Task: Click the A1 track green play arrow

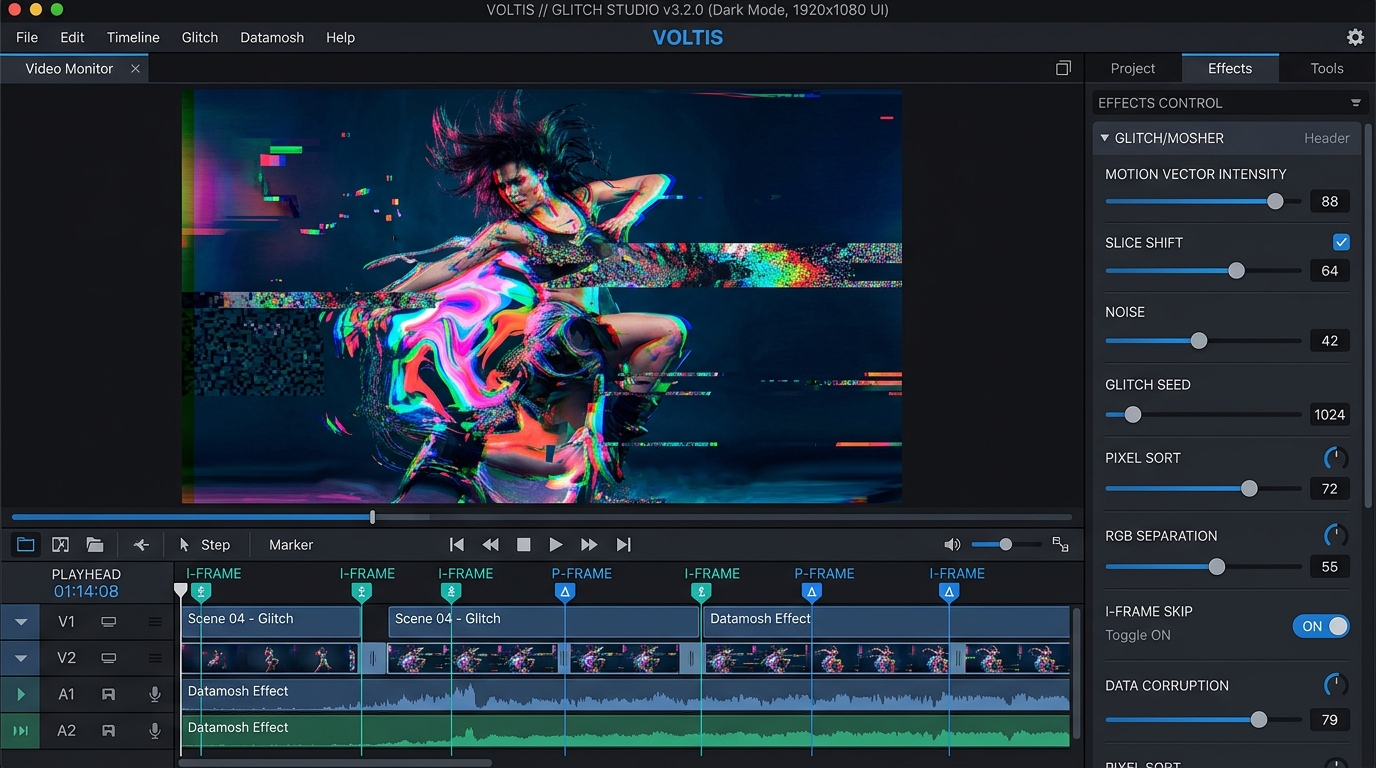Action: 21,694
